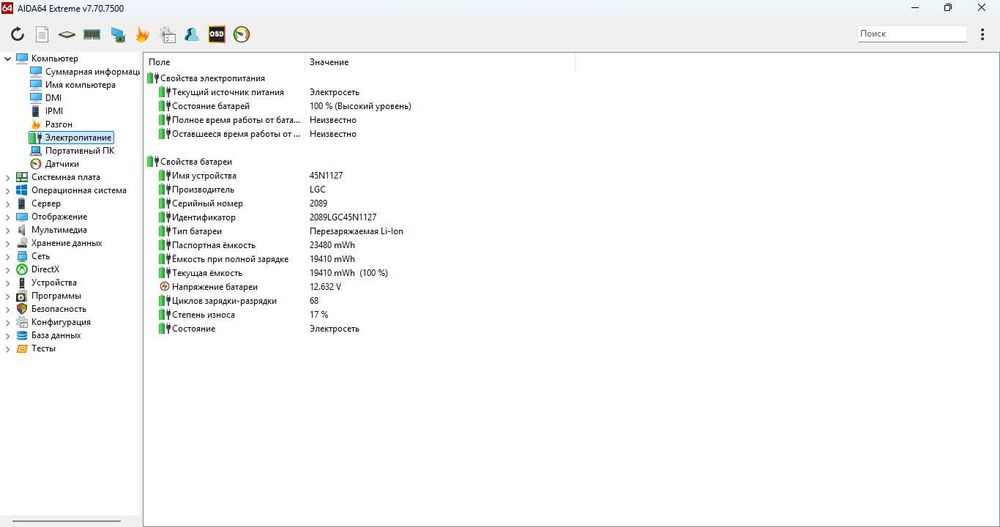Select Безопасность in the sidebar
Screen dimensions: 1000x527
[59, 309]
